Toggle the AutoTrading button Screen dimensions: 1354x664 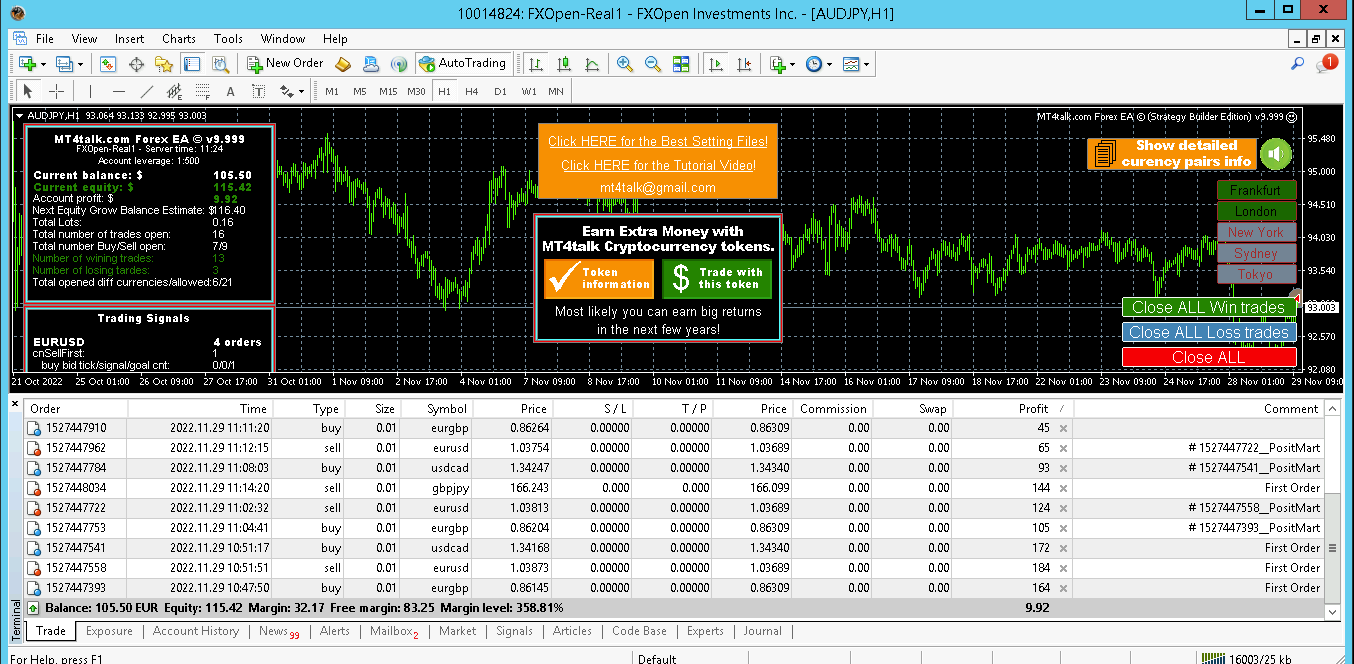coord(462,64)
